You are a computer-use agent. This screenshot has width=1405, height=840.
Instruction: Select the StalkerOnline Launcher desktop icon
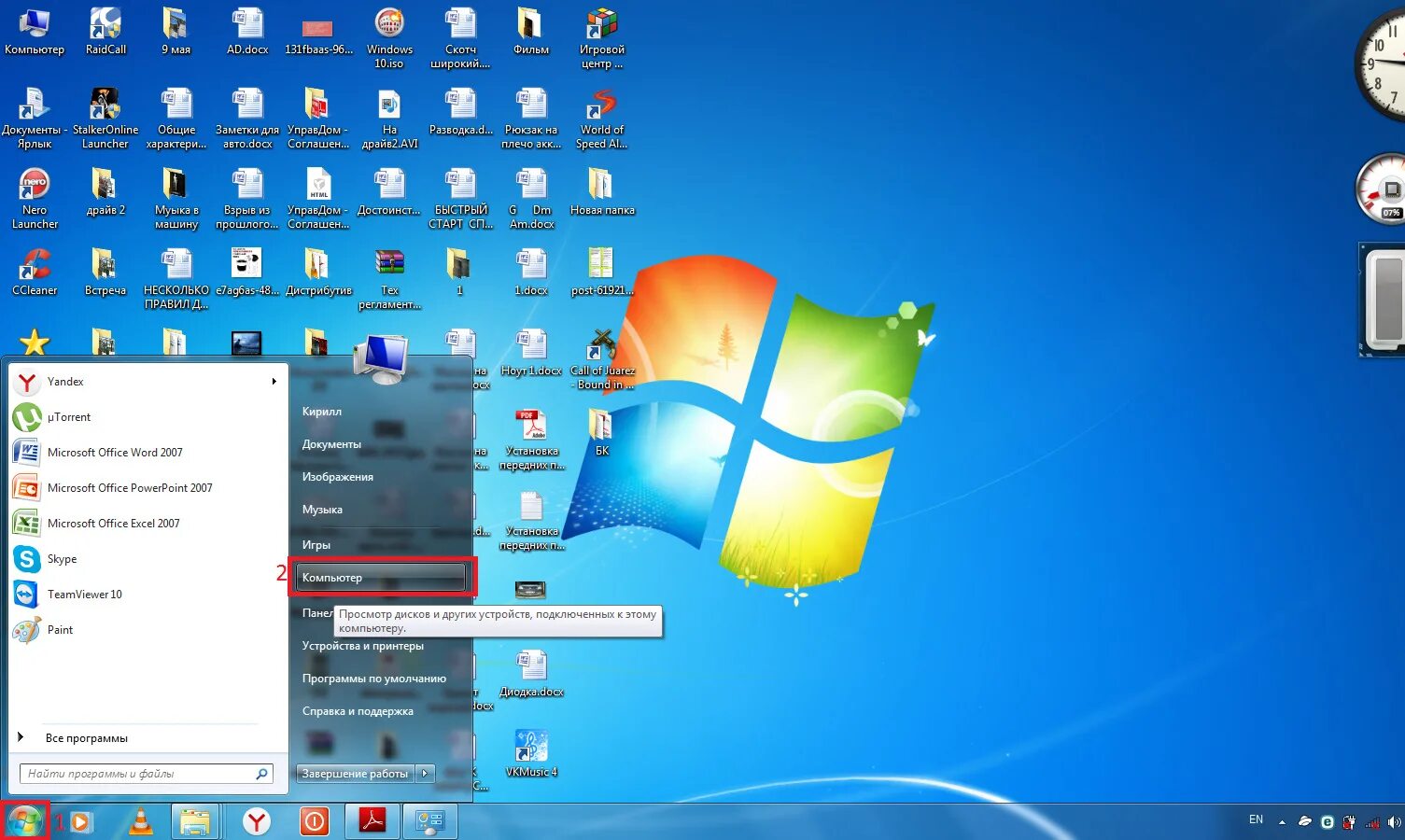[x=105, y=119]
